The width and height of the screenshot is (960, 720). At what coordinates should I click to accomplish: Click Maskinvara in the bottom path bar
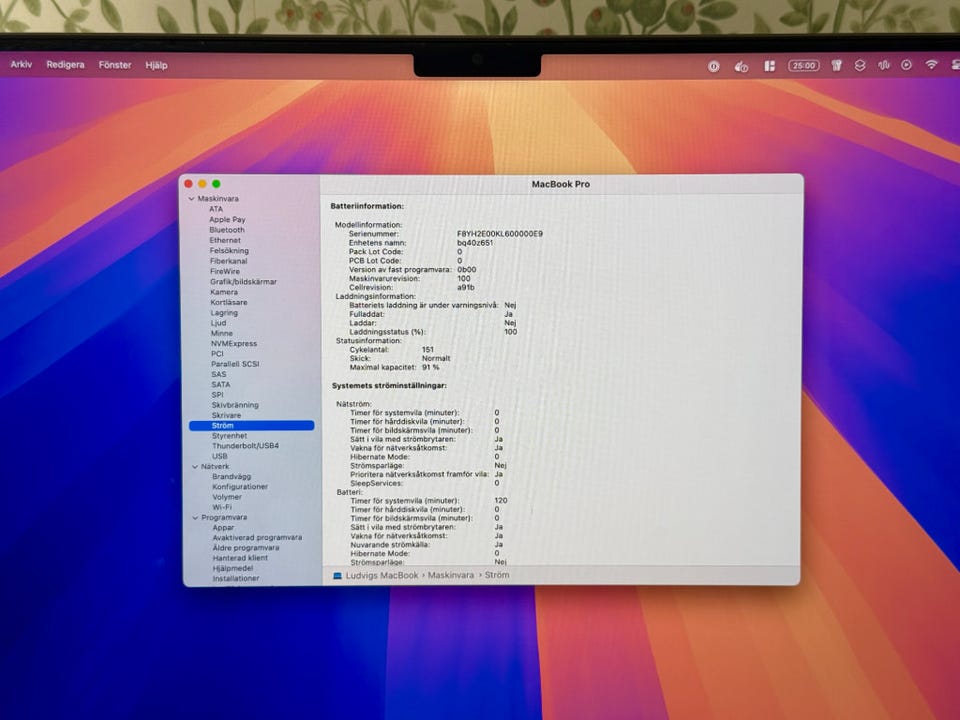coord(450,575)
